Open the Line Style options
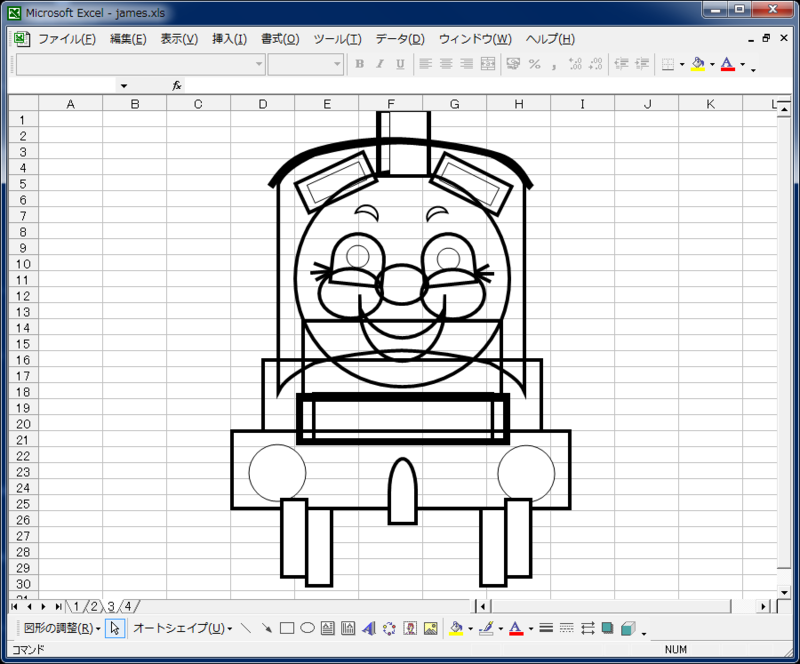The image size is (800, 664). 546,628
